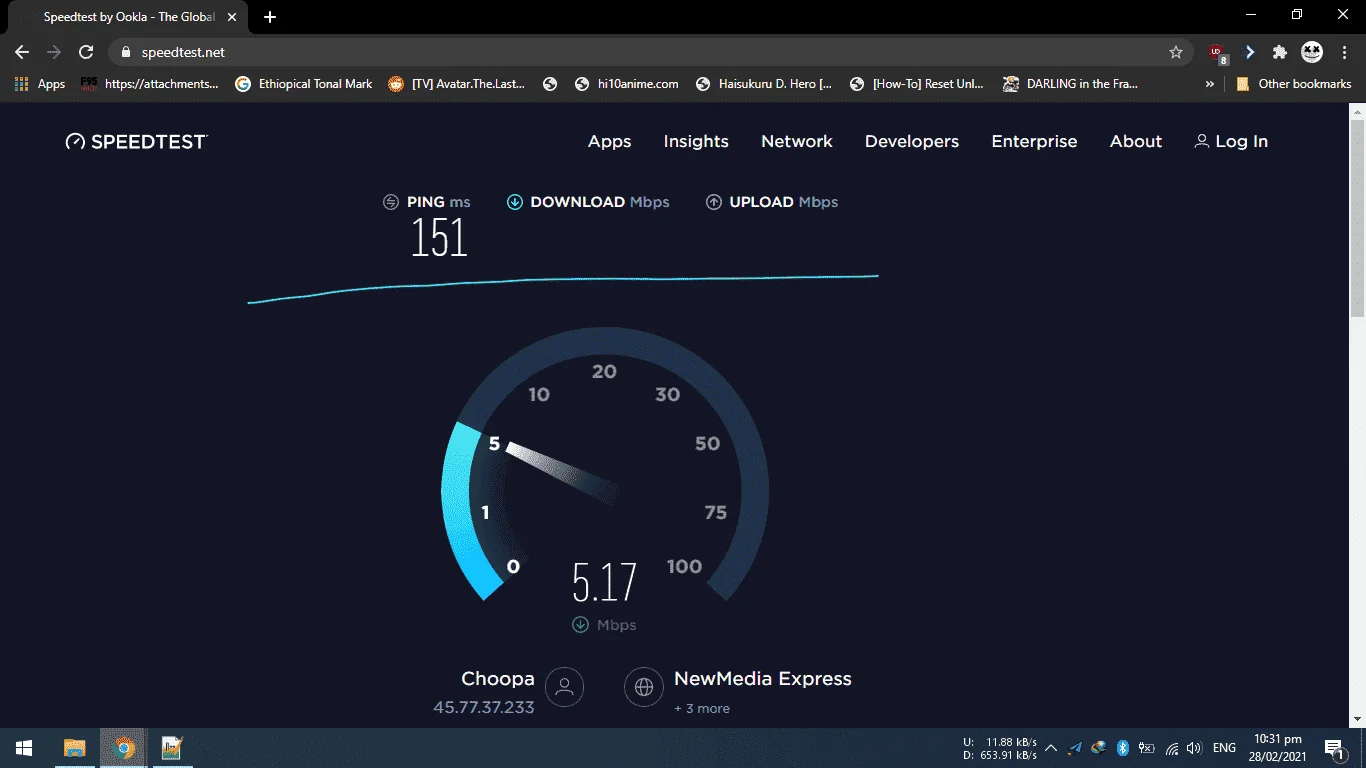Open the Ethiopical Tonal Mark bookmark
The height and width of the screenshot is (768, 1366).
(304, 84)
